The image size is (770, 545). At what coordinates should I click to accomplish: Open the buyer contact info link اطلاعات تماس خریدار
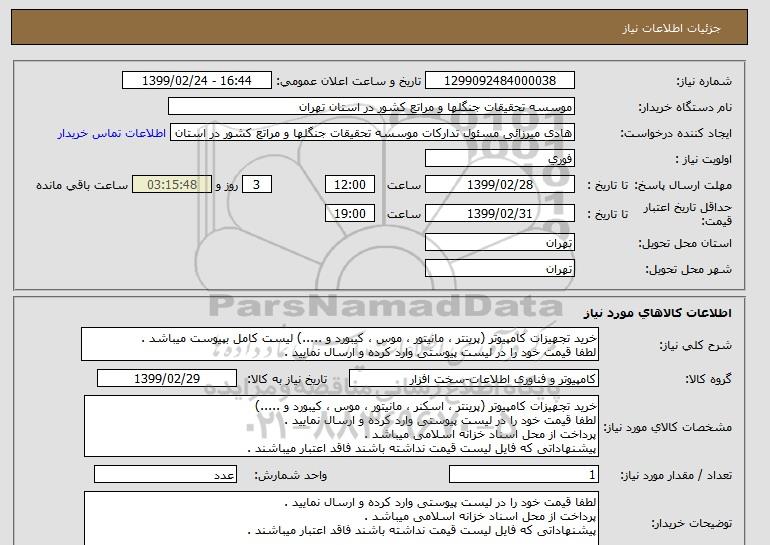(111, 134)
